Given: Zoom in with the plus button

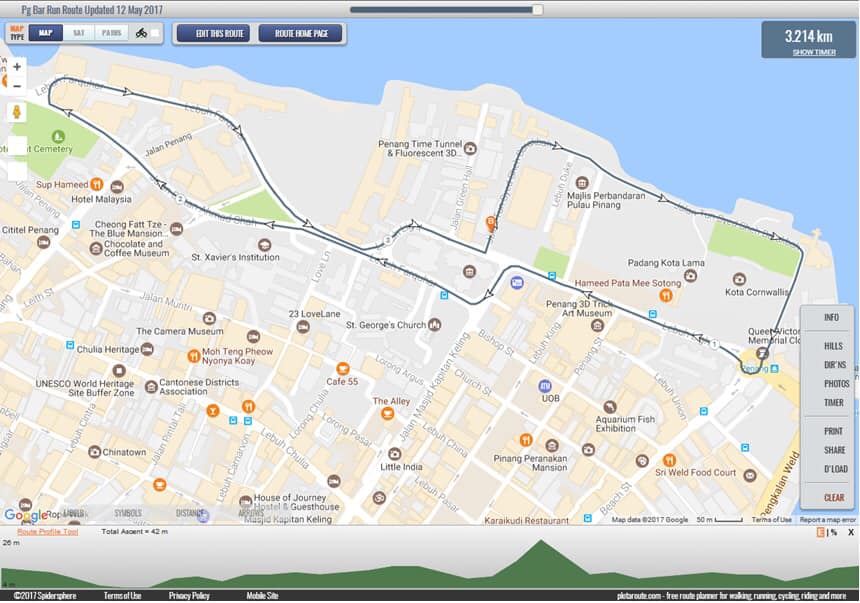Looking at the screenshot, I should pos(17,67).
